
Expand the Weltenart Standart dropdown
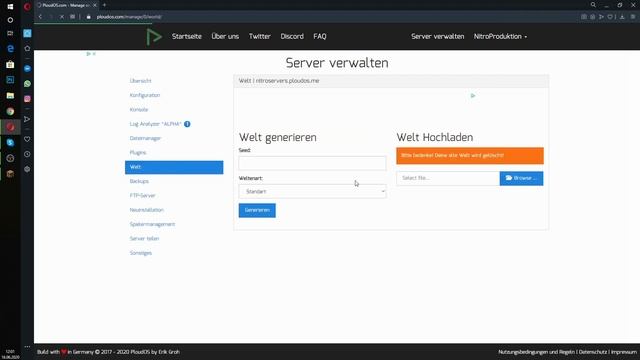click(312, 191)
